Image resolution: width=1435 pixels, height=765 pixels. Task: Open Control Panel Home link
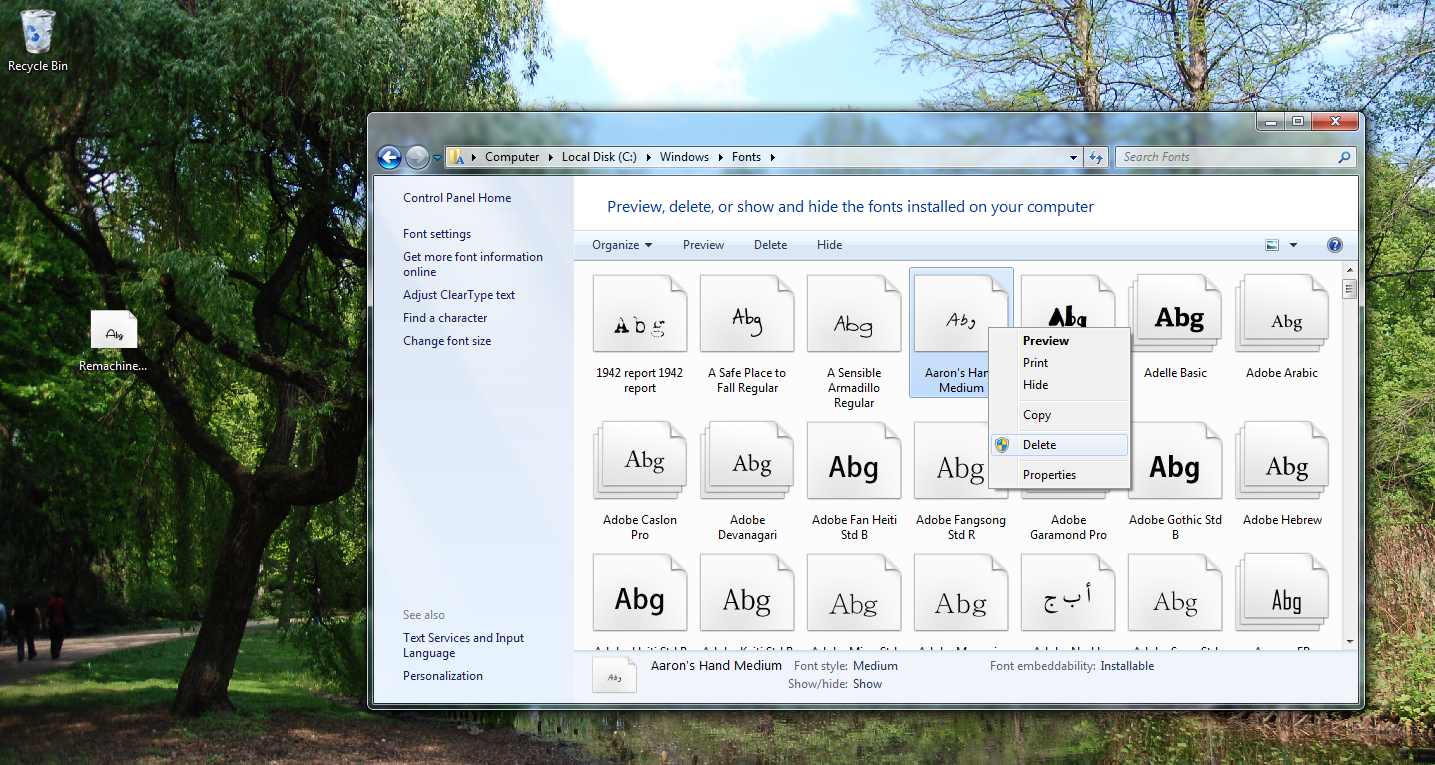pos(457,198)
